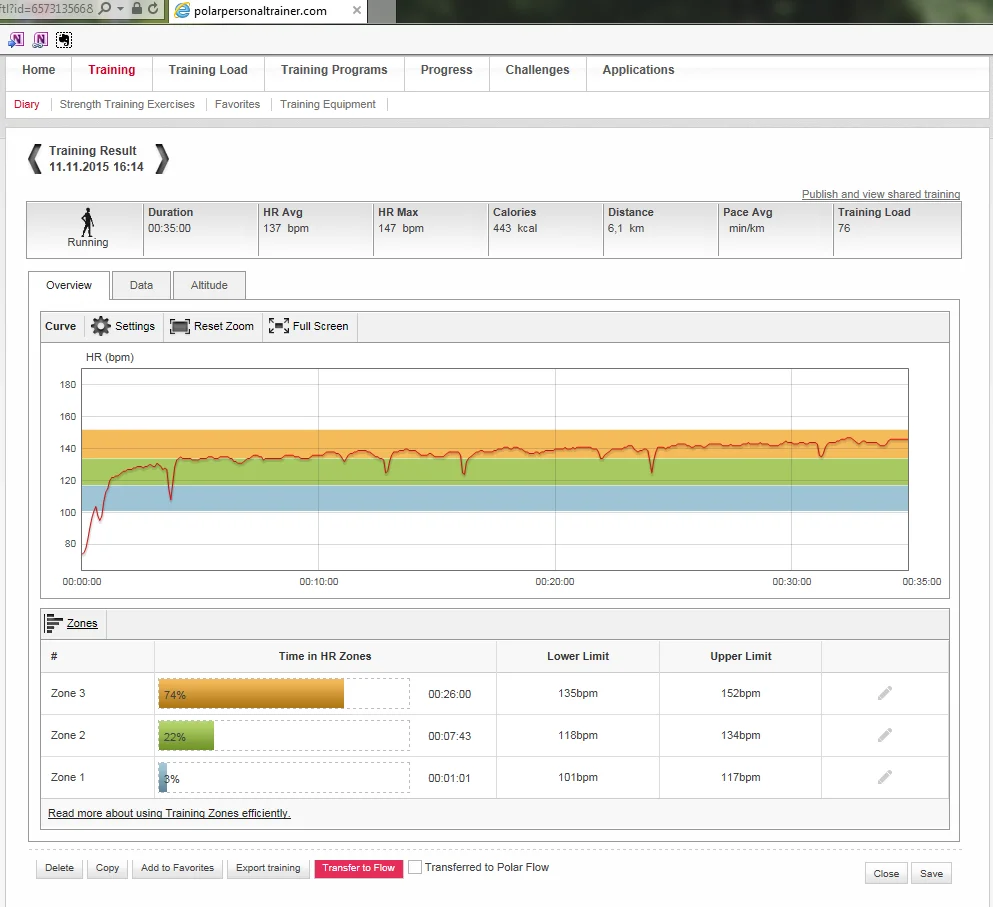Screen dimensions: 993x907
Task: Edit Zone 2 limits with pencil icon
Action: click(x=884, y=735)
